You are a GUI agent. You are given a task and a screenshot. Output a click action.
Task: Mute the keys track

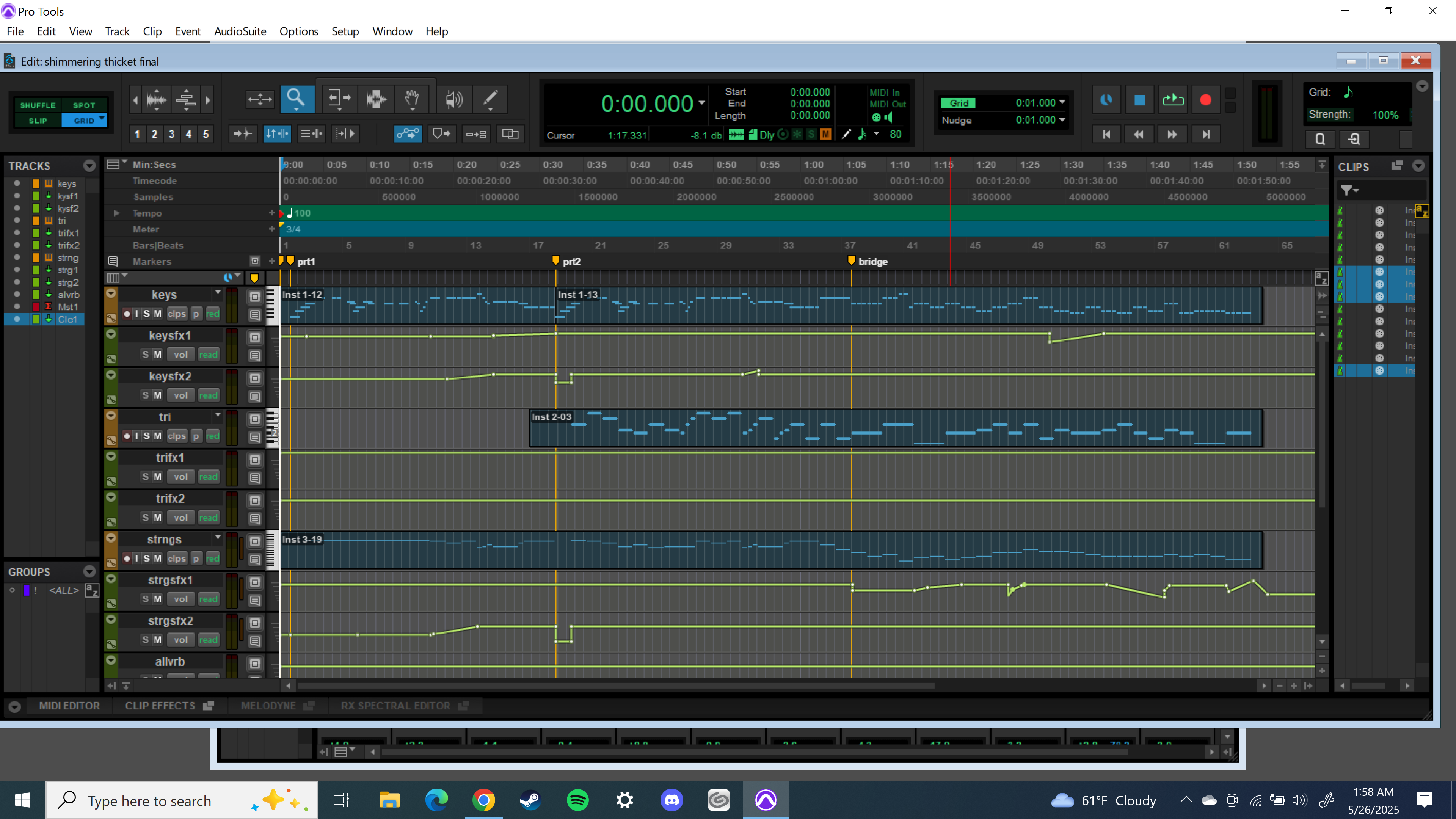pos(158,314)
